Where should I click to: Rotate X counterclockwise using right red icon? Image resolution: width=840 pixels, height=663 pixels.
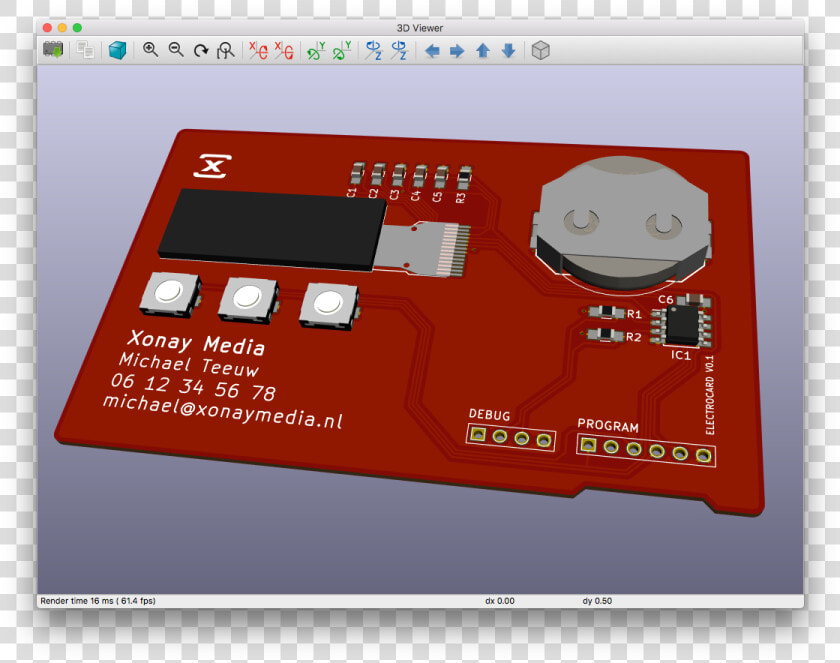(284, 50)
